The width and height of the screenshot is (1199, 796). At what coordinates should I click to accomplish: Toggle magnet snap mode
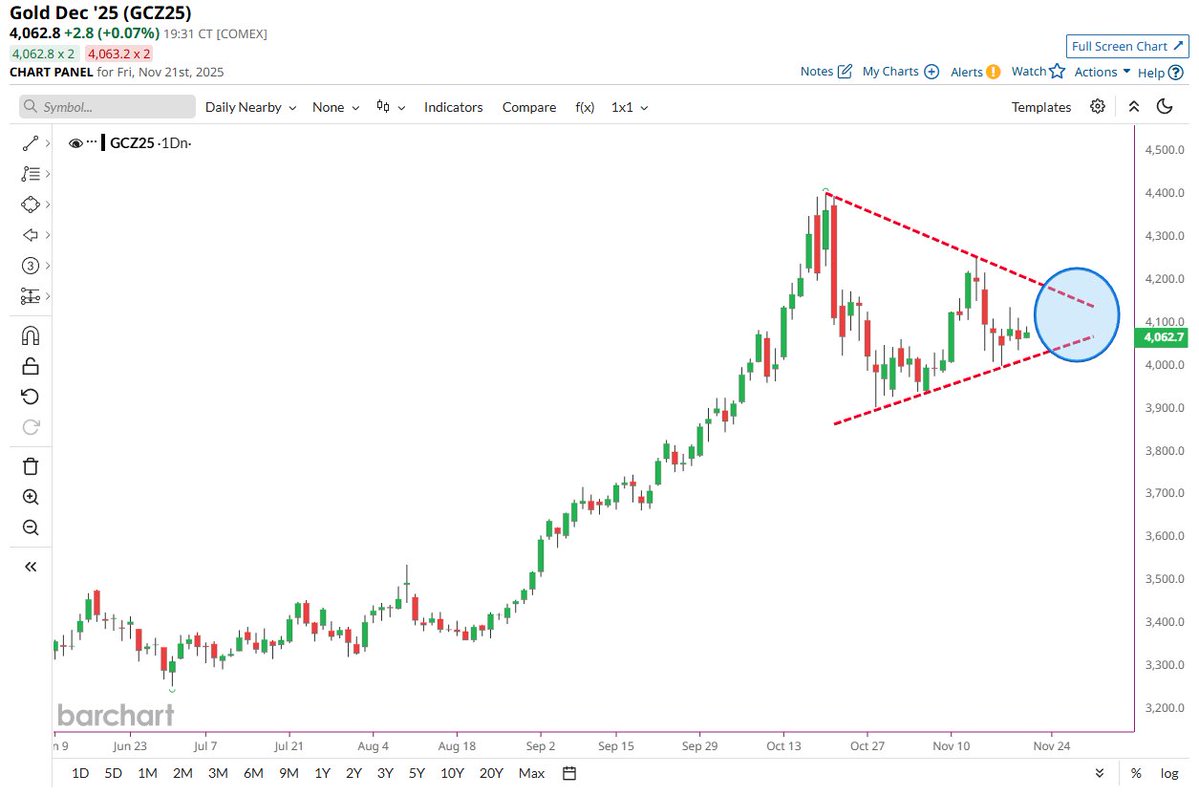pyautogui.click(x=31, y=336)
